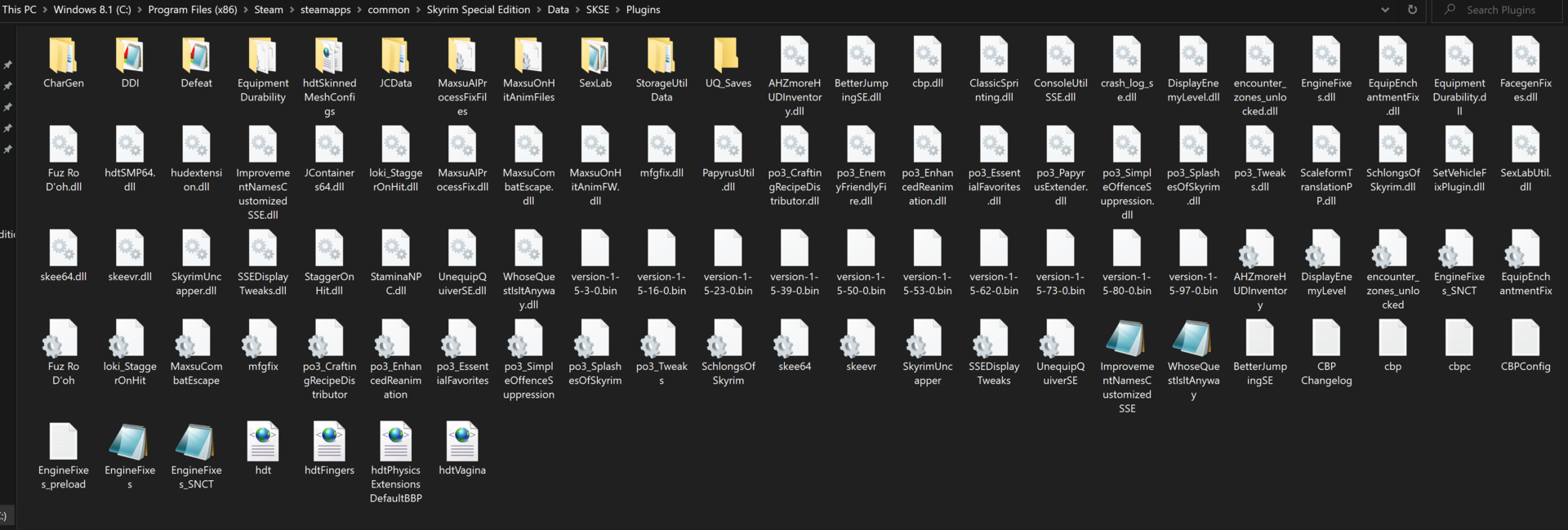This screenshot has height=530, width=1568.
Task: Expand chevron after Data in path
Action: click(x=577, y=10)
